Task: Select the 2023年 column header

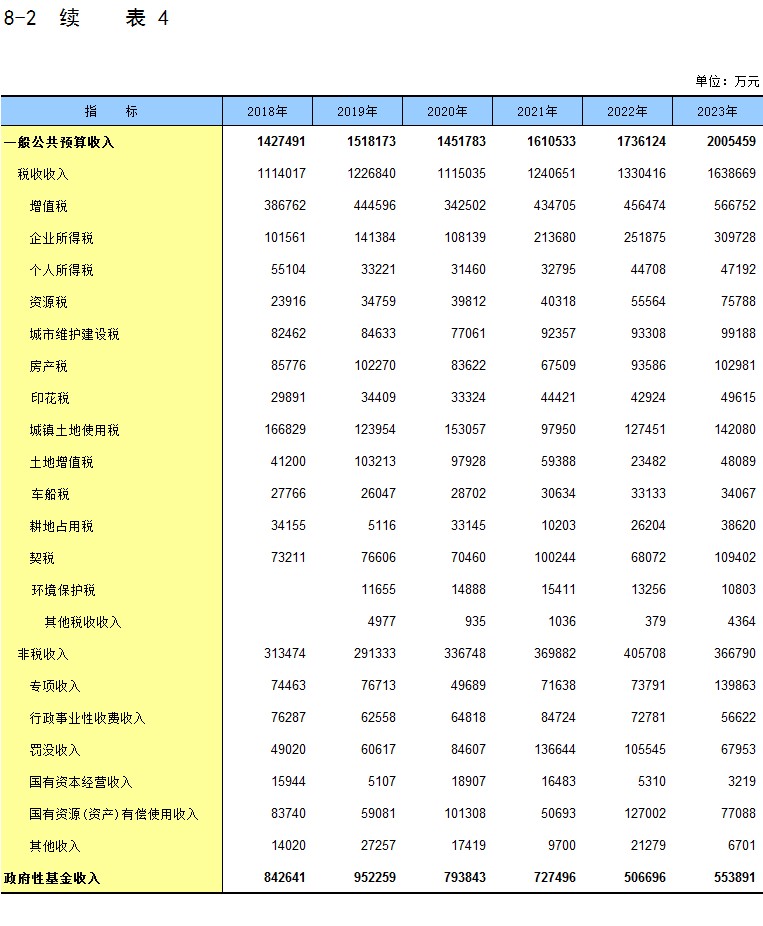Action: [717, 111]
